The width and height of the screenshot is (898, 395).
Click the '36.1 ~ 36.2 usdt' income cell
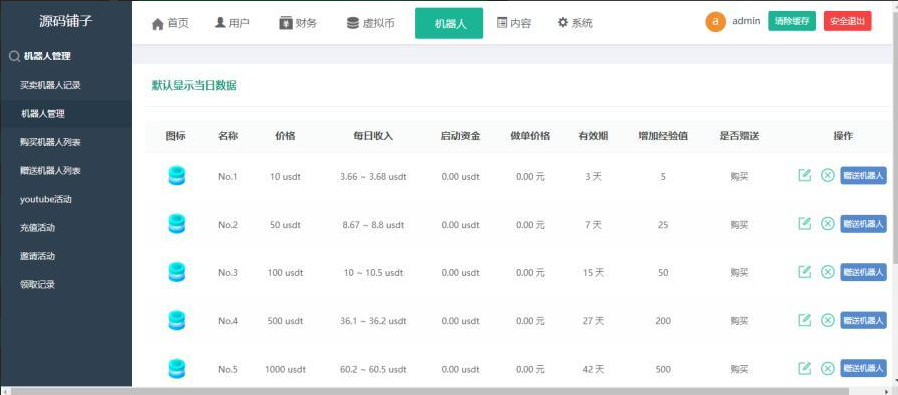click(373, 321)
